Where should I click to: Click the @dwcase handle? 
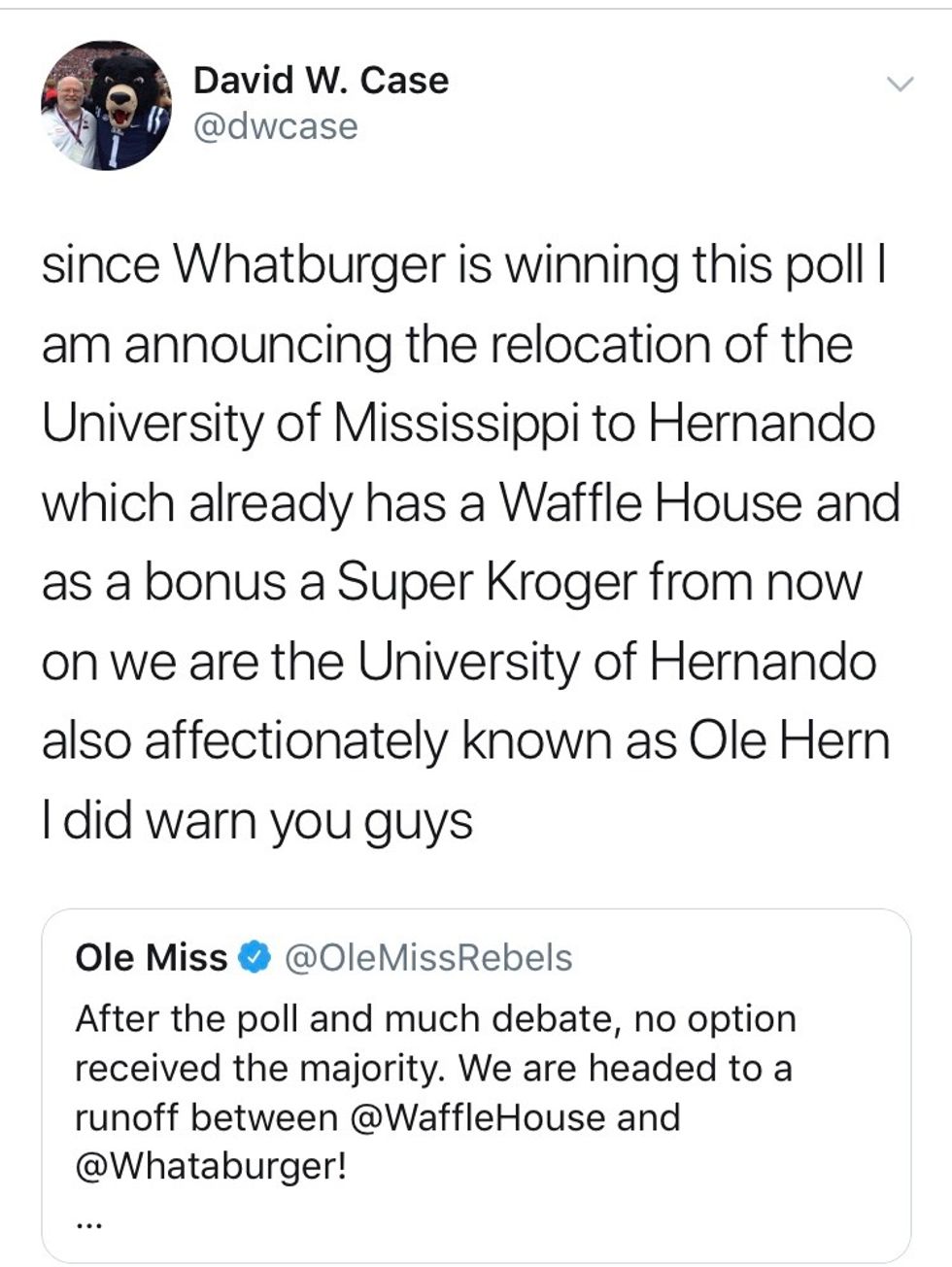coord(276,126)
